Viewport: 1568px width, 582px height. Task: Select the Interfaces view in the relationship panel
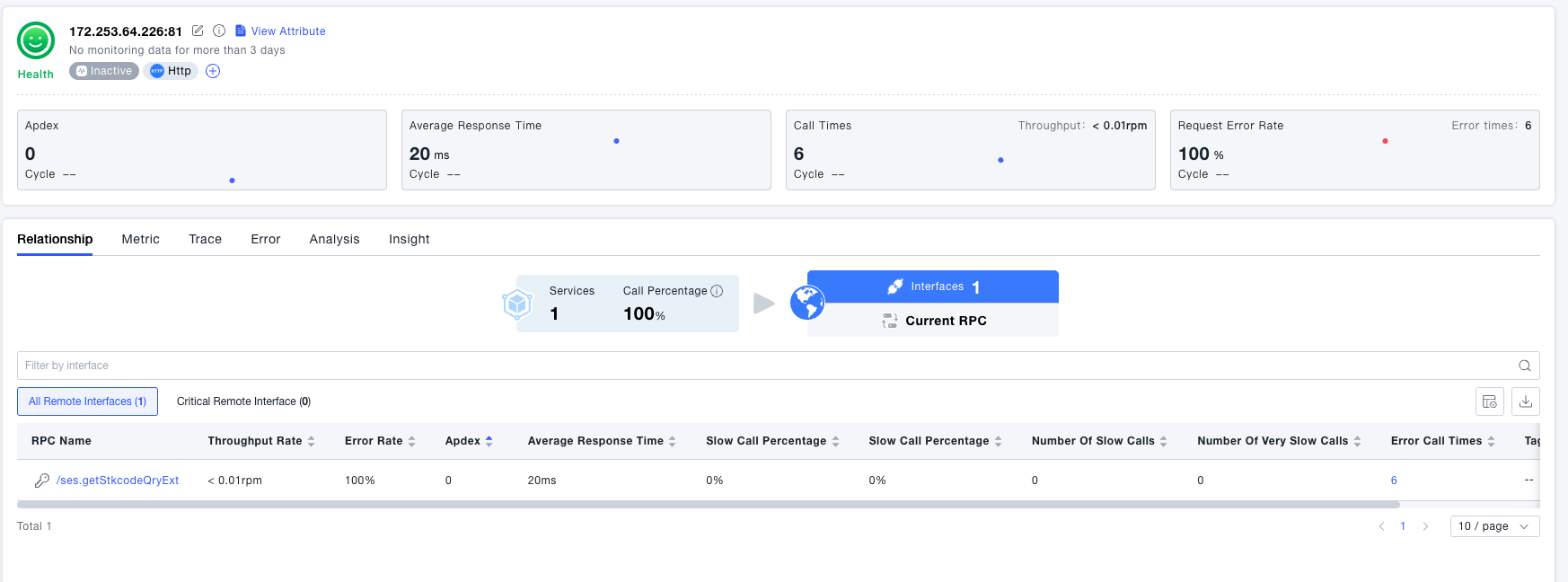[x=932, y=287]
